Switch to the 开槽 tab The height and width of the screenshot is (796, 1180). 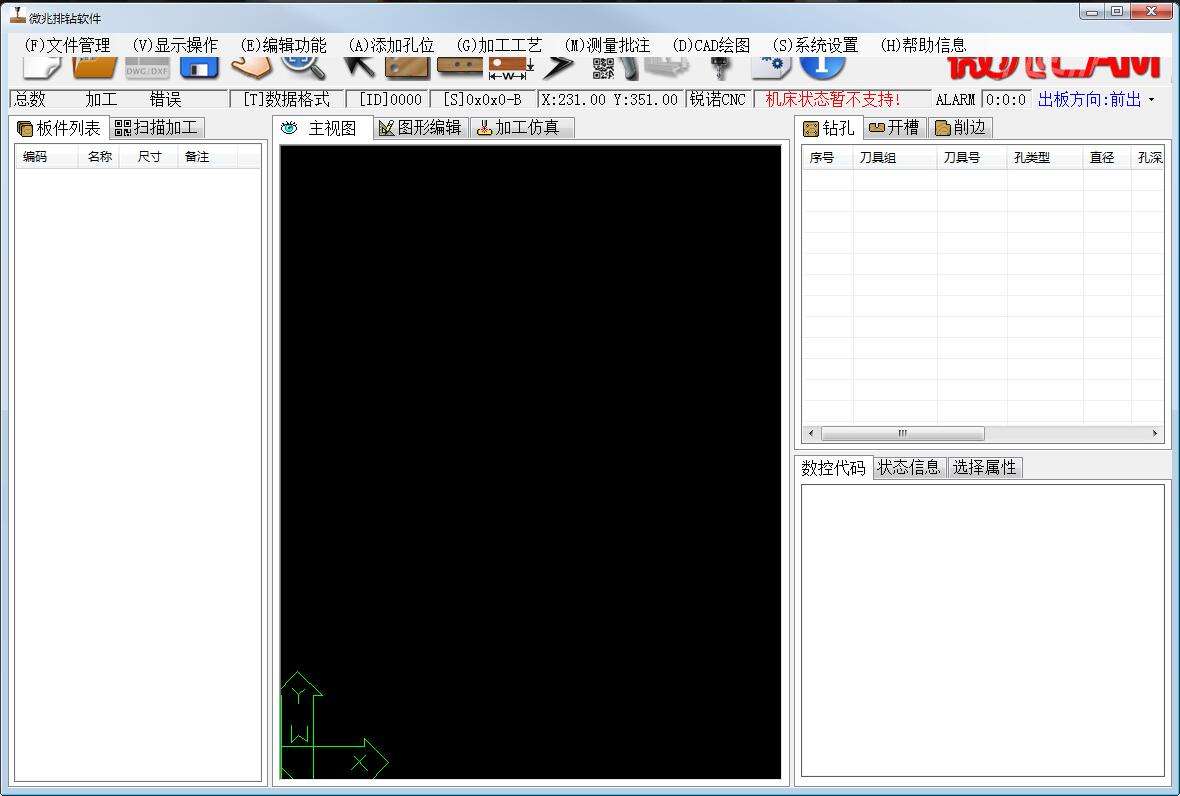coord(895,128)
